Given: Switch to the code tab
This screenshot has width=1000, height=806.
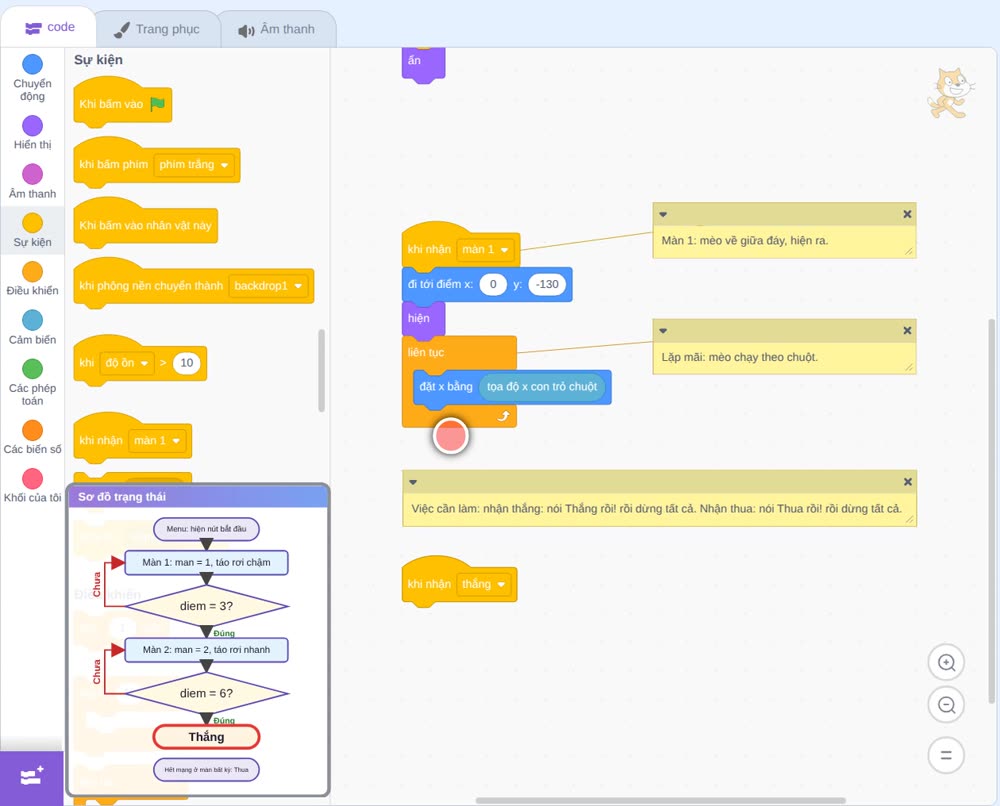Looking at the screenshot, I should coord(49,27).
